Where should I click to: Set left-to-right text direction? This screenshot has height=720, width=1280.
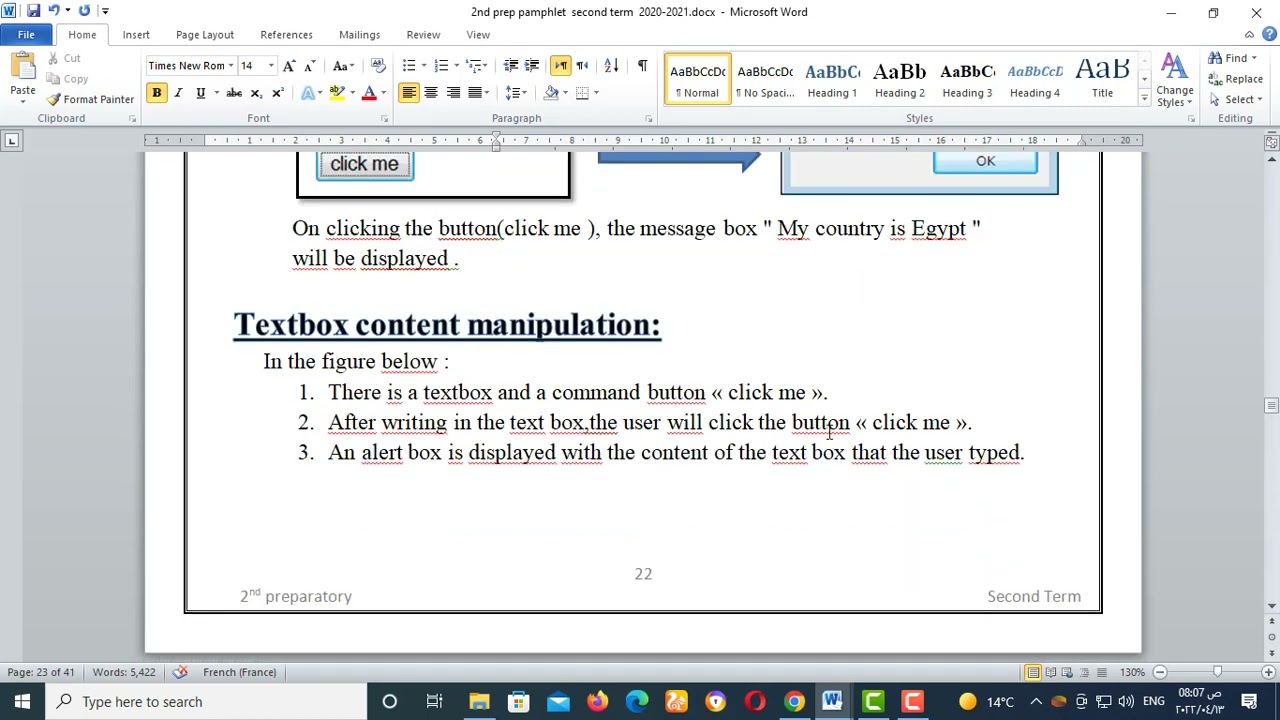[560, 66]
